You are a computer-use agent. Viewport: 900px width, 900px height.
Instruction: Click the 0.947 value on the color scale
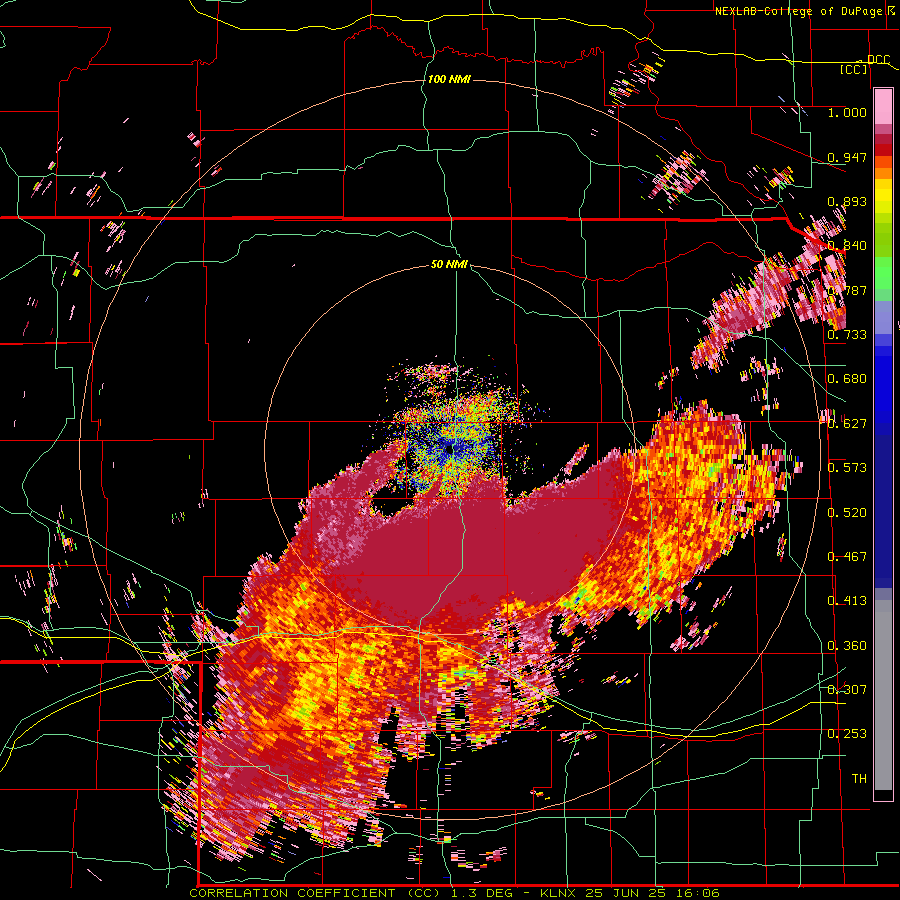click(x=847, y=157)
